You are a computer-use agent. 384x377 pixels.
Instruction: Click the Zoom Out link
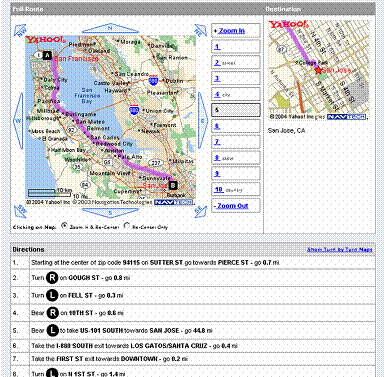pos(233,206)
